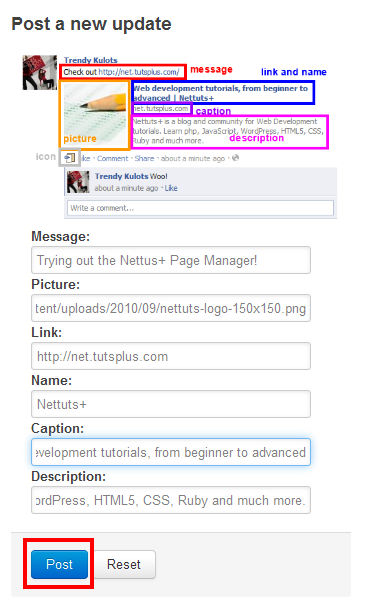
Task: Click the 'Caption:' field label
Action: [58, 428]
